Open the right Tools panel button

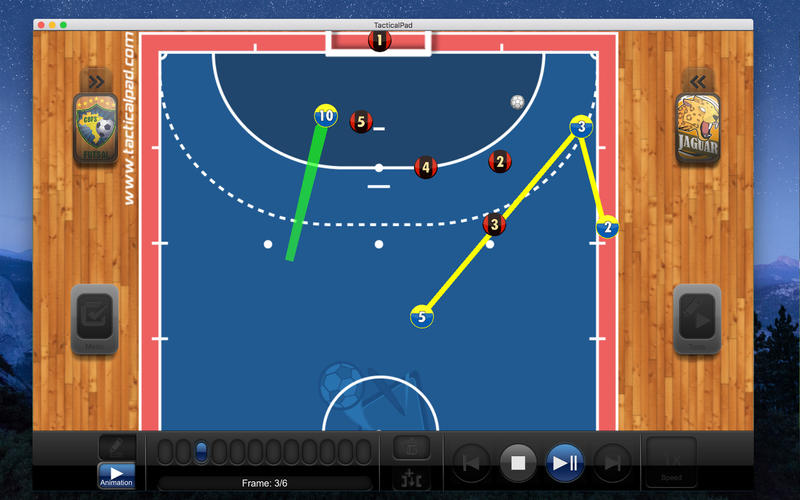[697, 319]
